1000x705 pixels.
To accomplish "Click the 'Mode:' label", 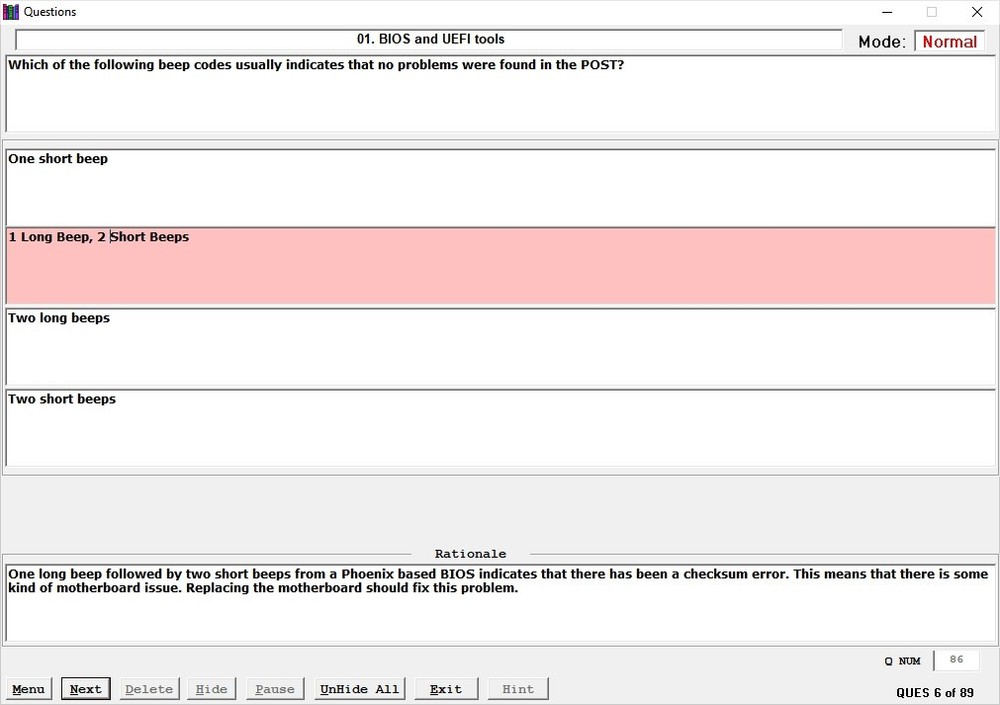I will [882, 42].
